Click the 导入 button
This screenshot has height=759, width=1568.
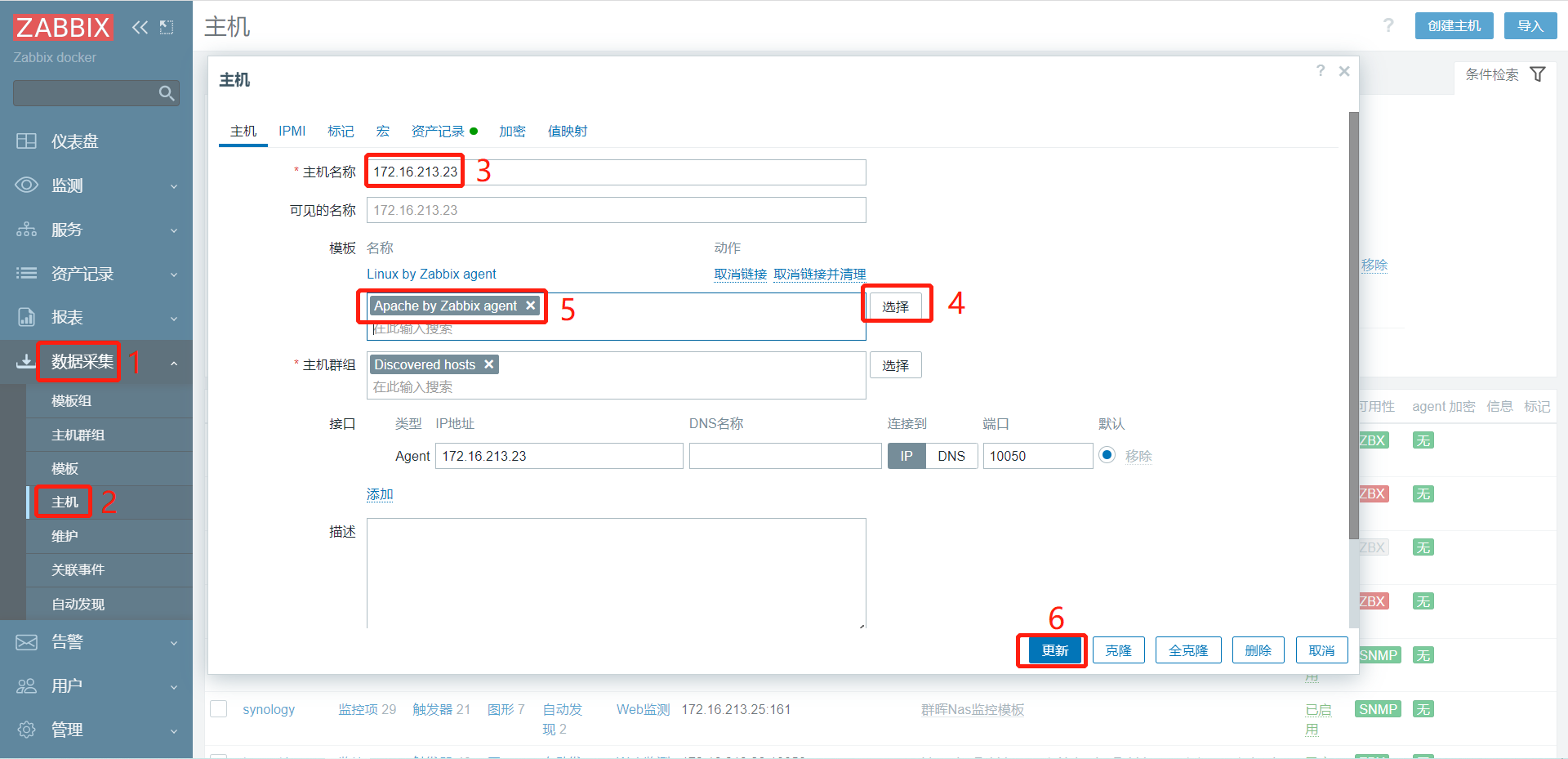point(1530,25)
